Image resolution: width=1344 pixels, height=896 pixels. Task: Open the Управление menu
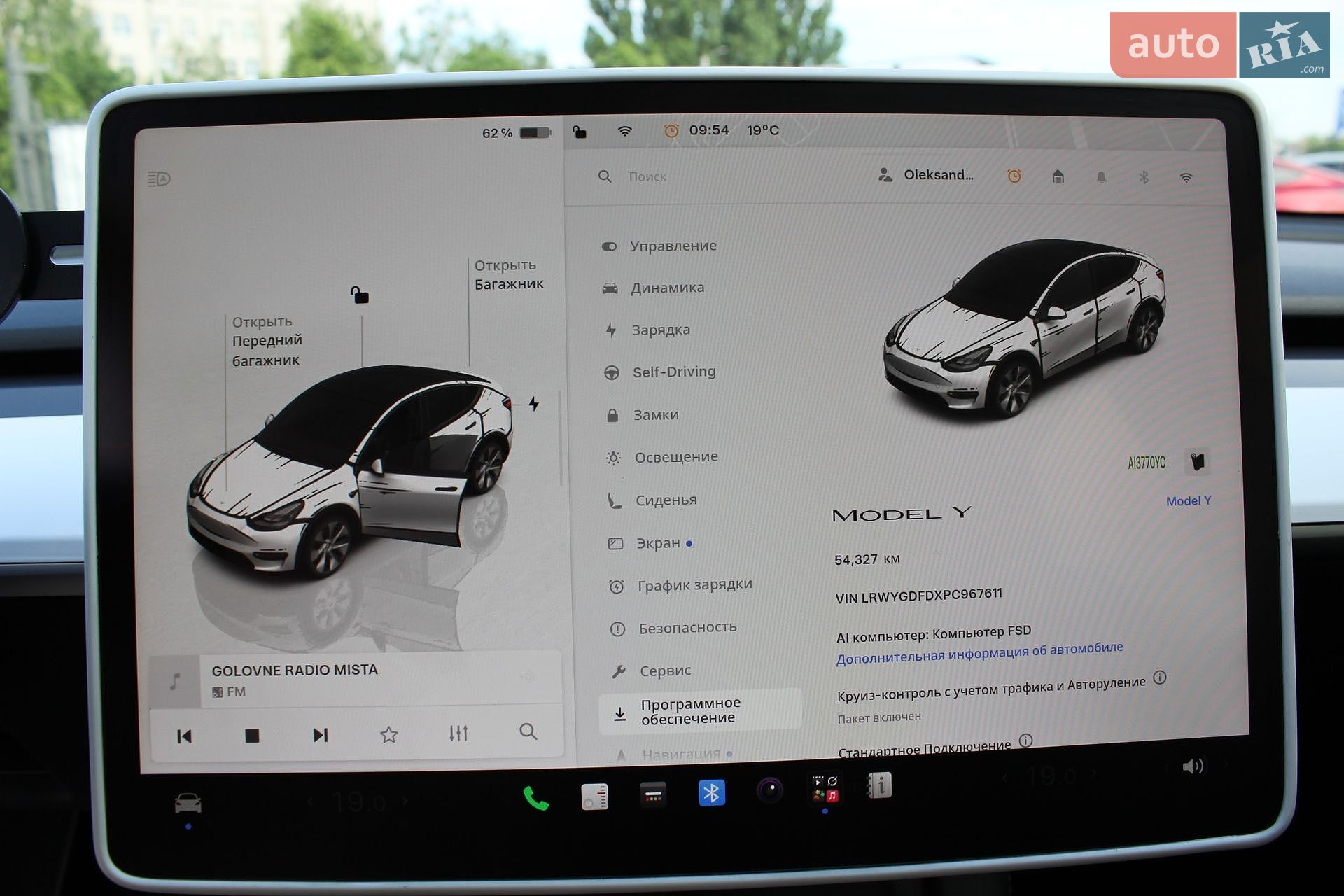pyautogui.click(x=659, y=246)
